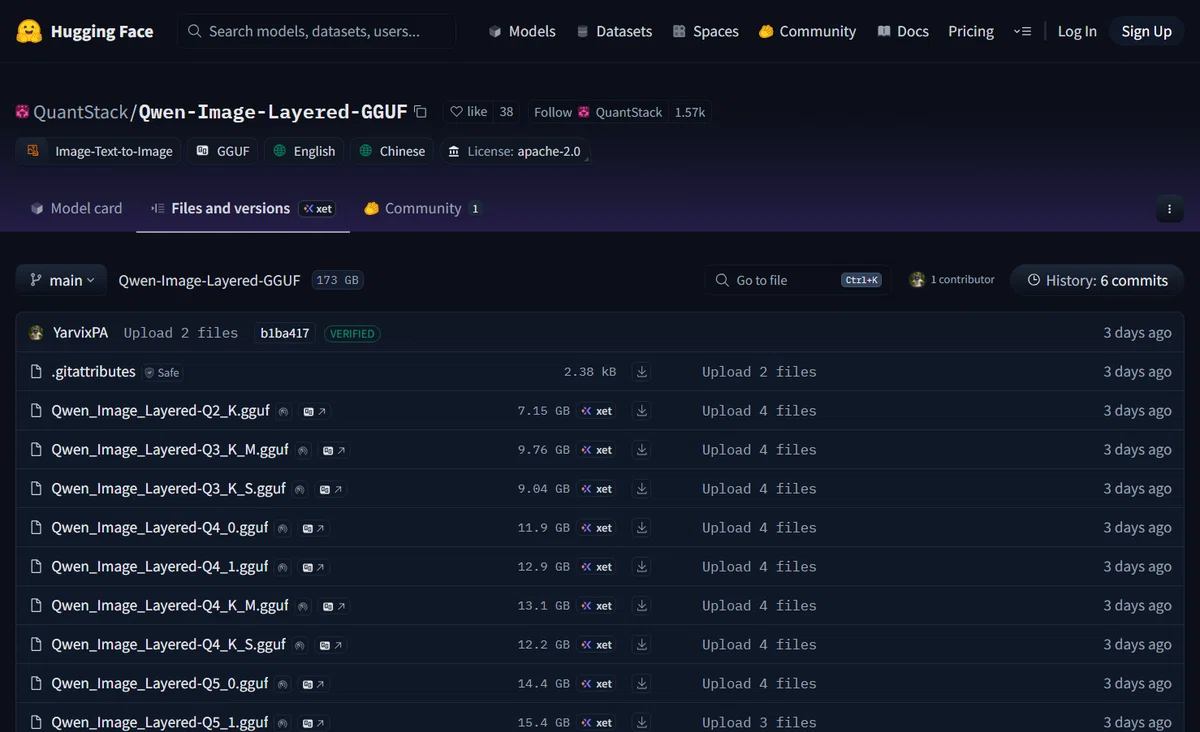Follow QuantStack button

click(x=598, y=112)
